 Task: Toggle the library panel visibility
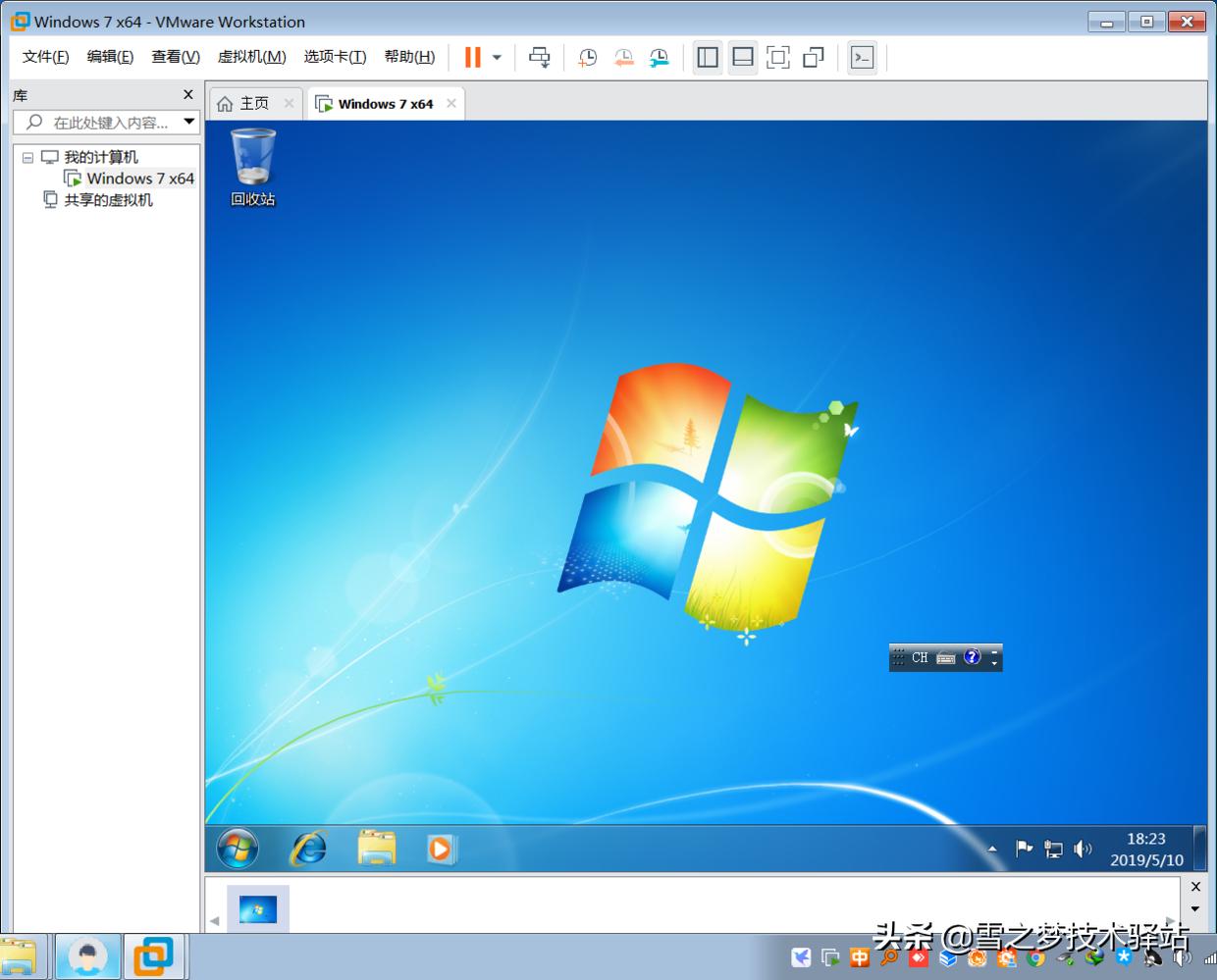[x=707, y=57]
